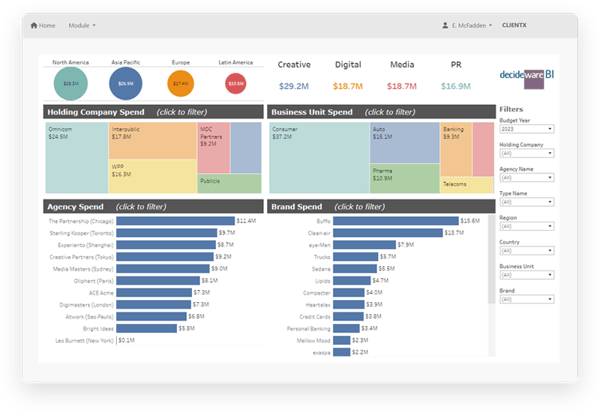
Task: Click the Brand Spend vertical scrollbar
Action: [492, 260]
